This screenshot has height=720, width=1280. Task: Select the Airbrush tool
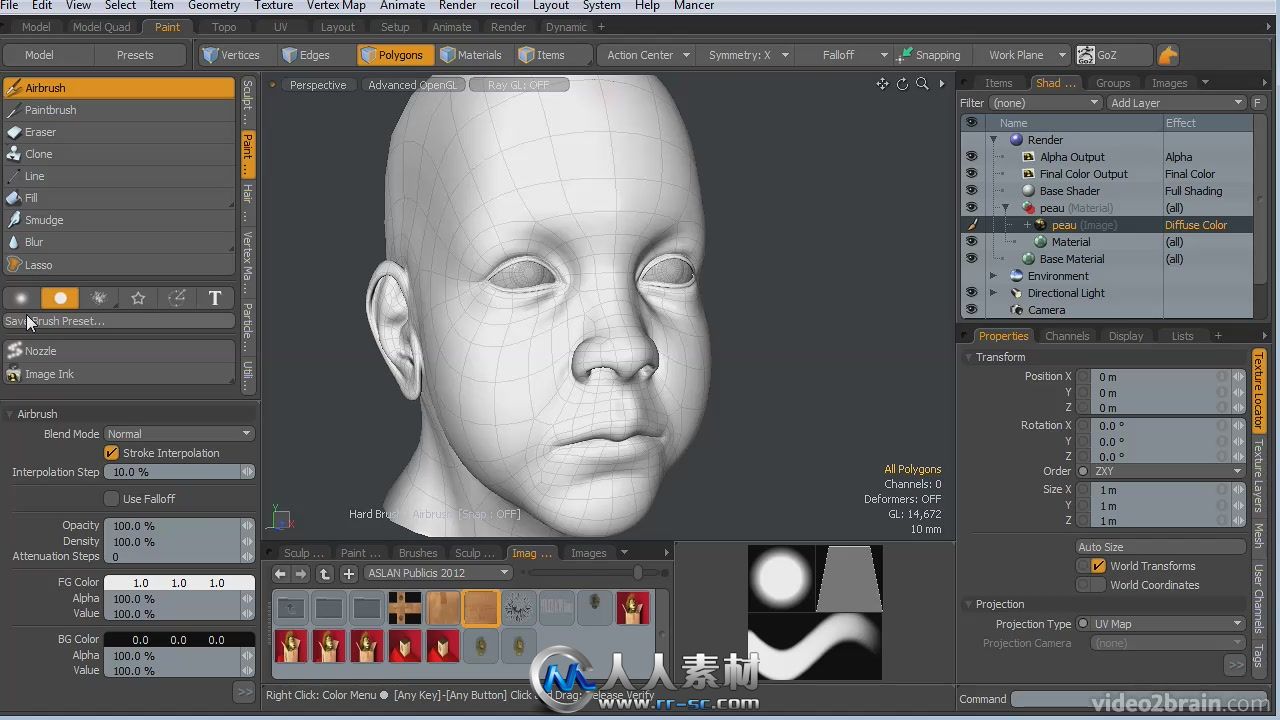[x=119, y=88]
